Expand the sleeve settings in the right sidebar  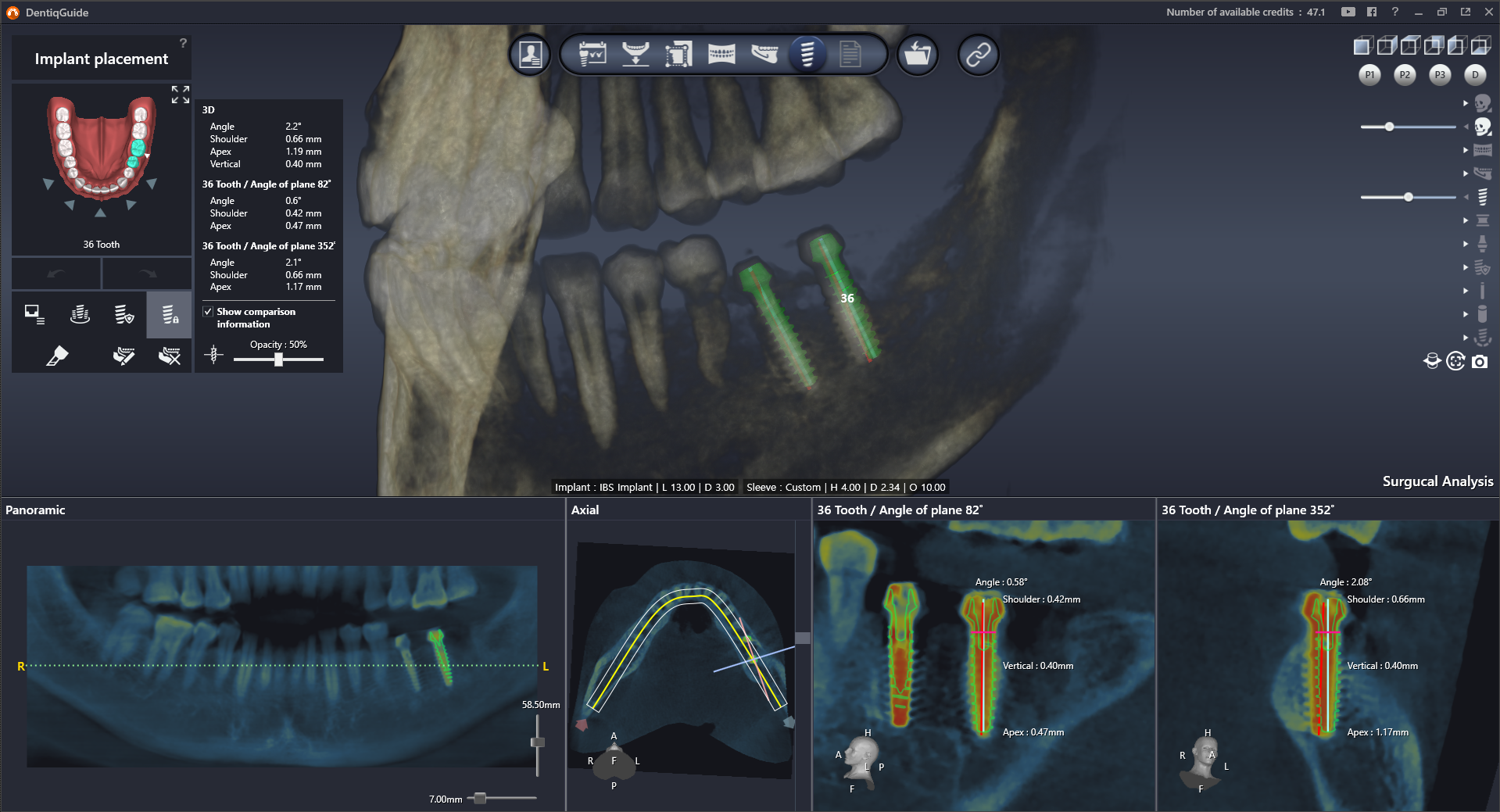point(1466,220)
